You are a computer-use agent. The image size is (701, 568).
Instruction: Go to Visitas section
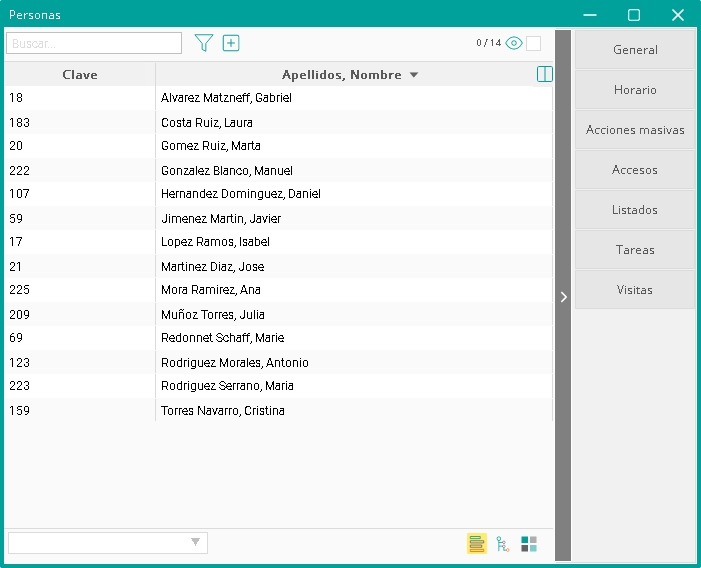tap(635, 290)
